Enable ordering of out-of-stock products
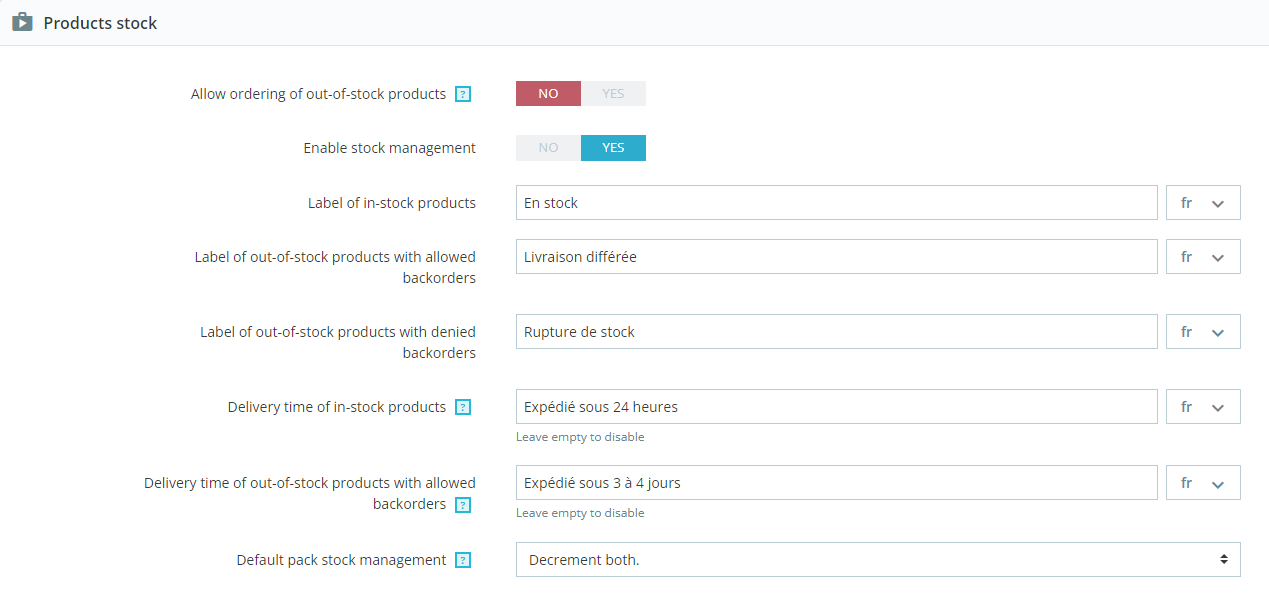 point(613,93)
